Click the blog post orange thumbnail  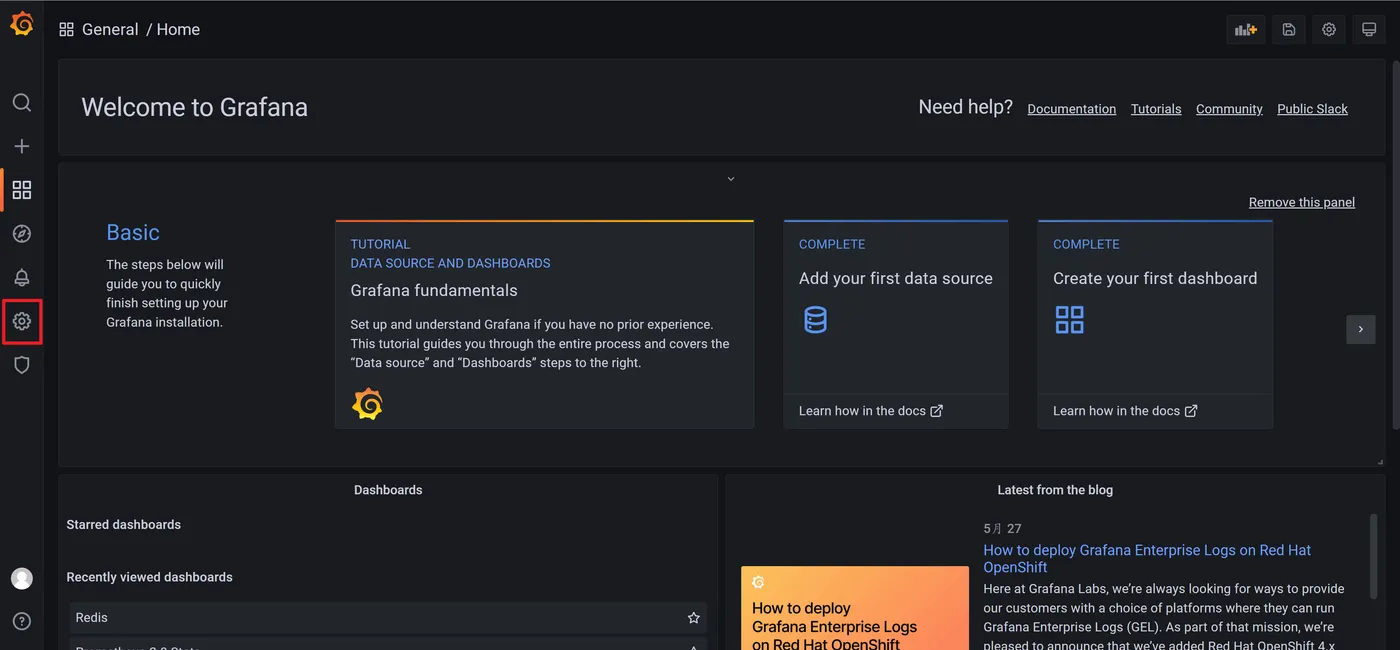(x=855, y=608)
